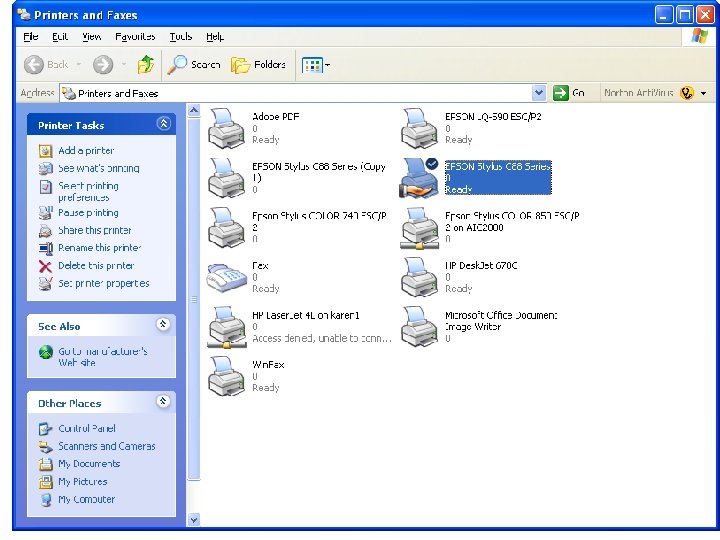This screenshot has height=540, width=720.
Task: Click the Forward navigation arrow icon
Action: 103,65
